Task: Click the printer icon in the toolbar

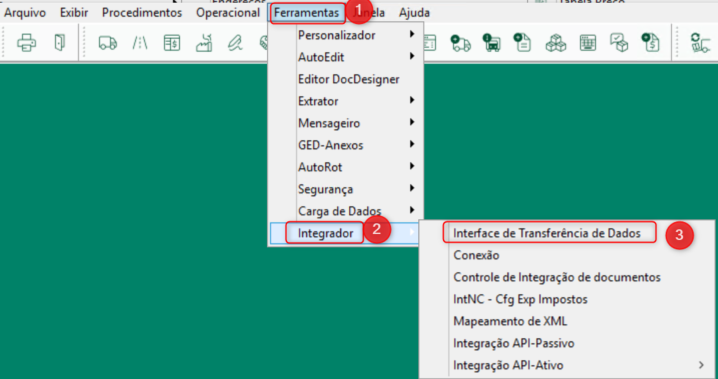Action: [27, 43]
